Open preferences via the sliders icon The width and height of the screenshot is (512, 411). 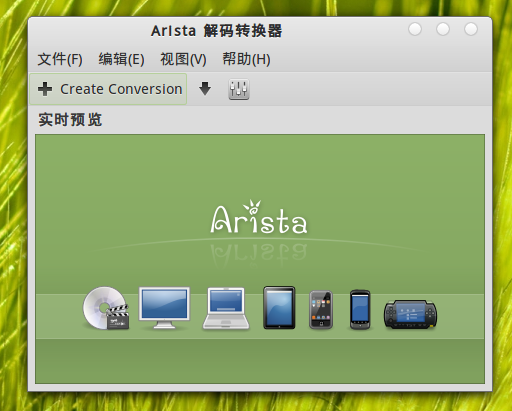tap(239, 89)
